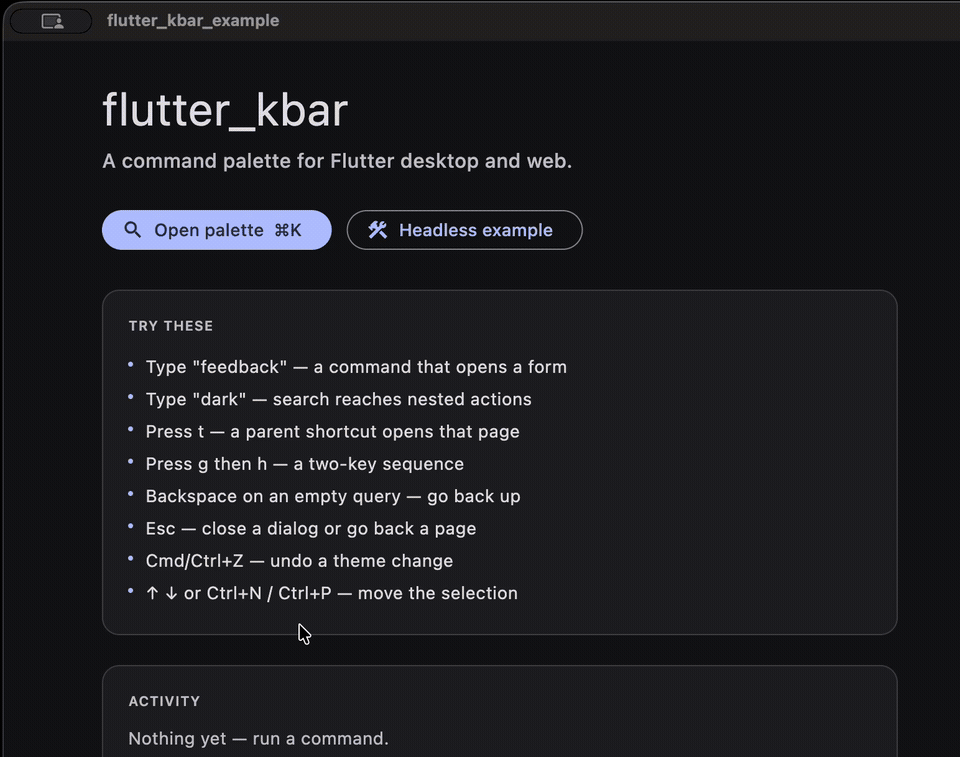Click the 'Cmd/Ctrl+Z — undo a theme change' line

[299, 561]
